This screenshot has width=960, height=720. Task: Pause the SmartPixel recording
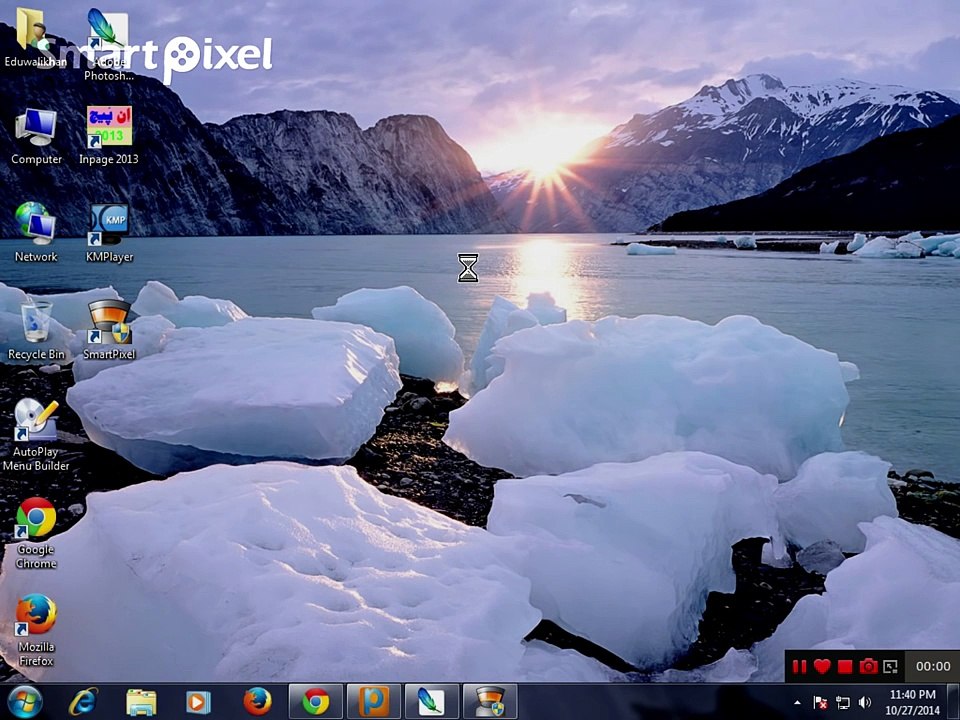pyautogui.click(x=799, y=667)
